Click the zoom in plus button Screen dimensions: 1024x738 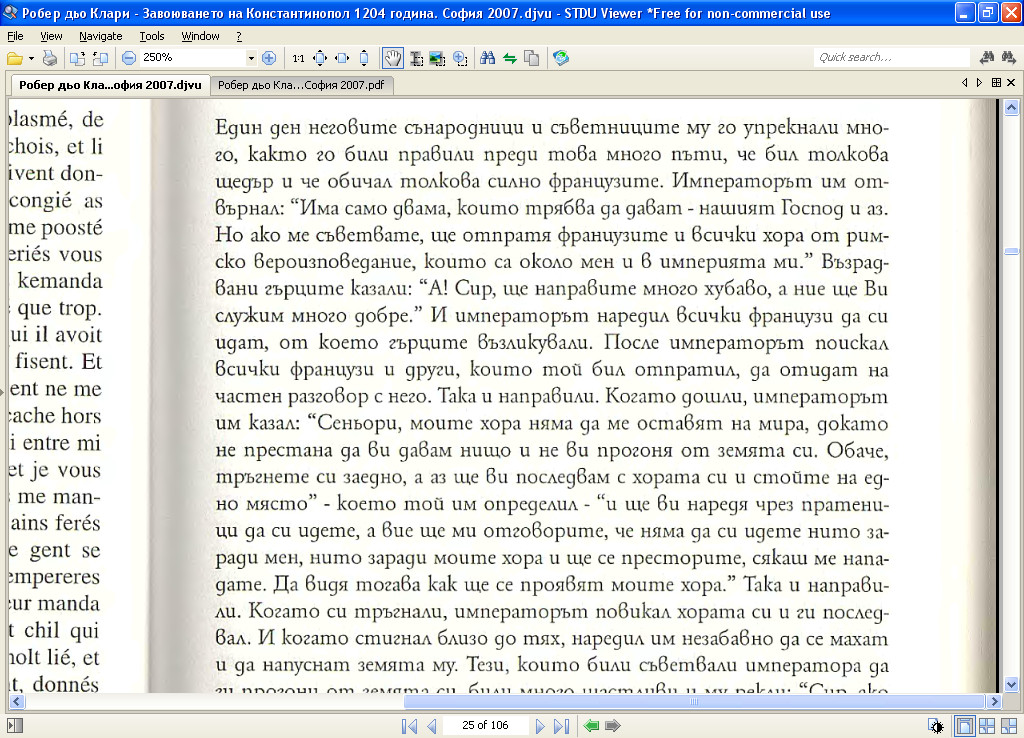click(268, 58)
